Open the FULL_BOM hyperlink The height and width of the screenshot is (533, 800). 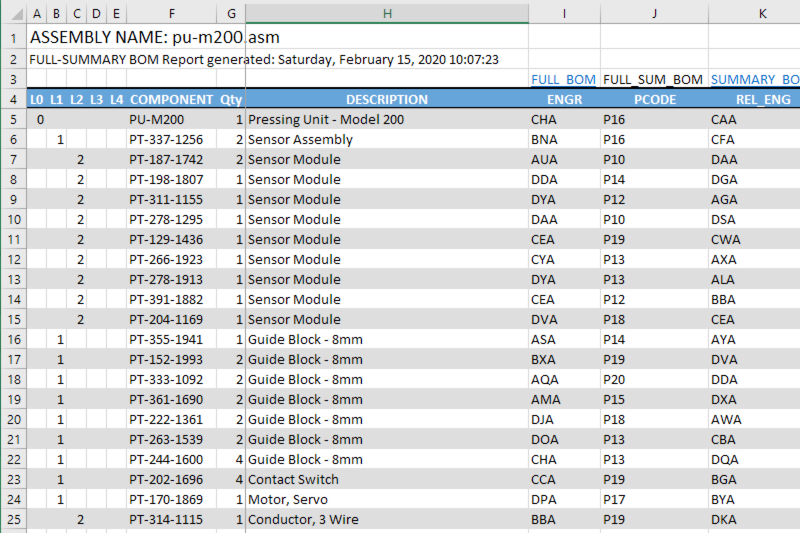(563, 79)
